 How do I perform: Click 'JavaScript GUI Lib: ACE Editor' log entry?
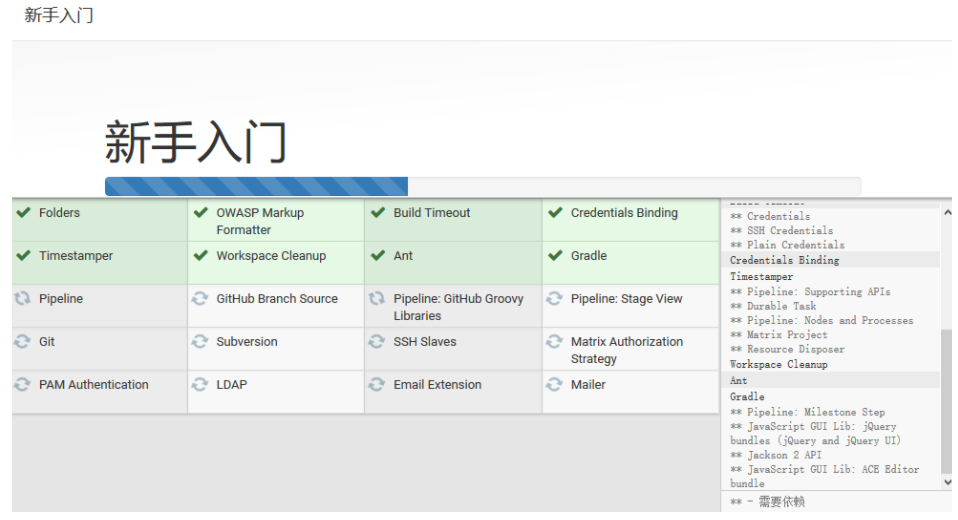point(825,476)
